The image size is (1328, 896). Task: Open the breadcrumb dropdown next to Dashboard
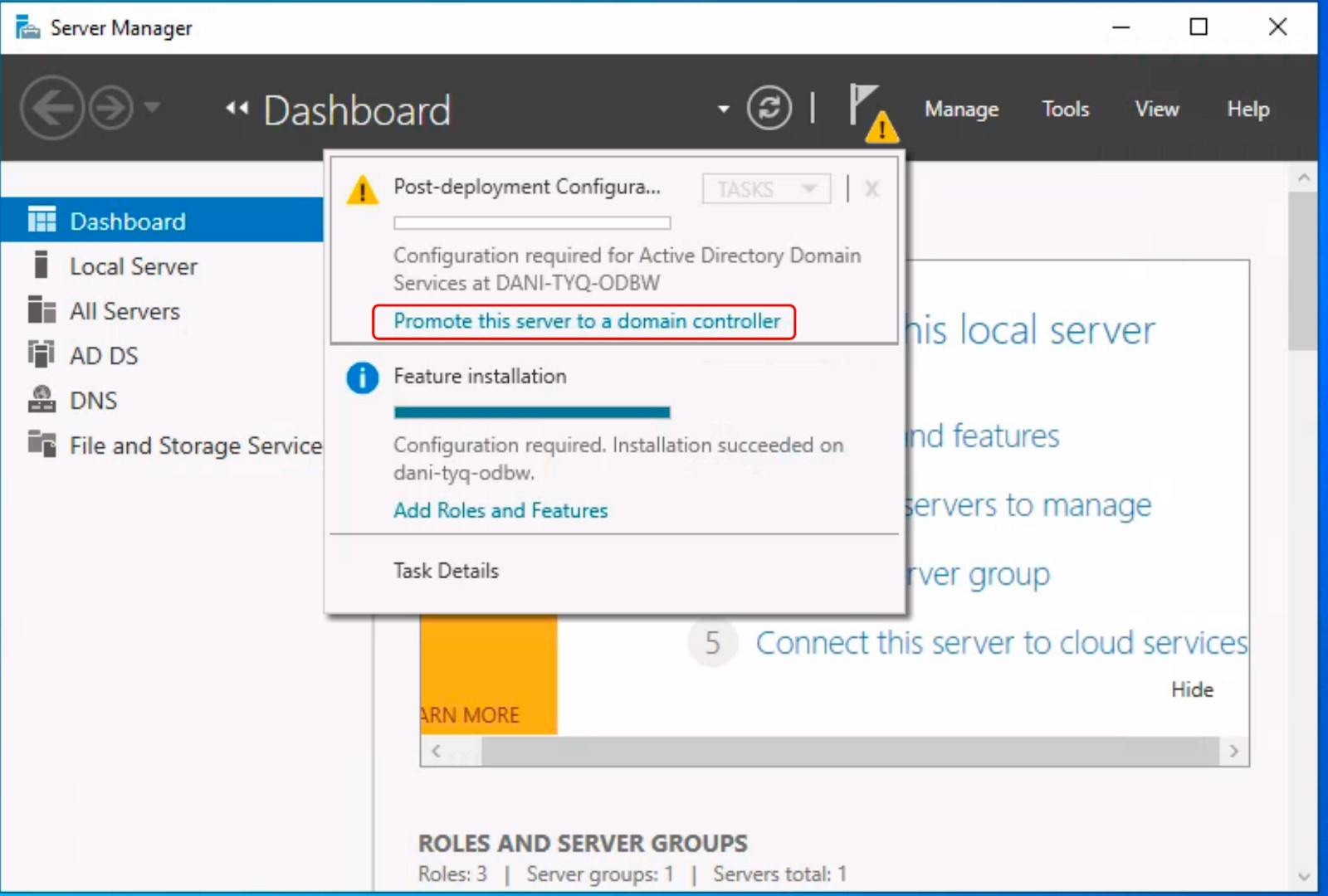pos(721,108)
